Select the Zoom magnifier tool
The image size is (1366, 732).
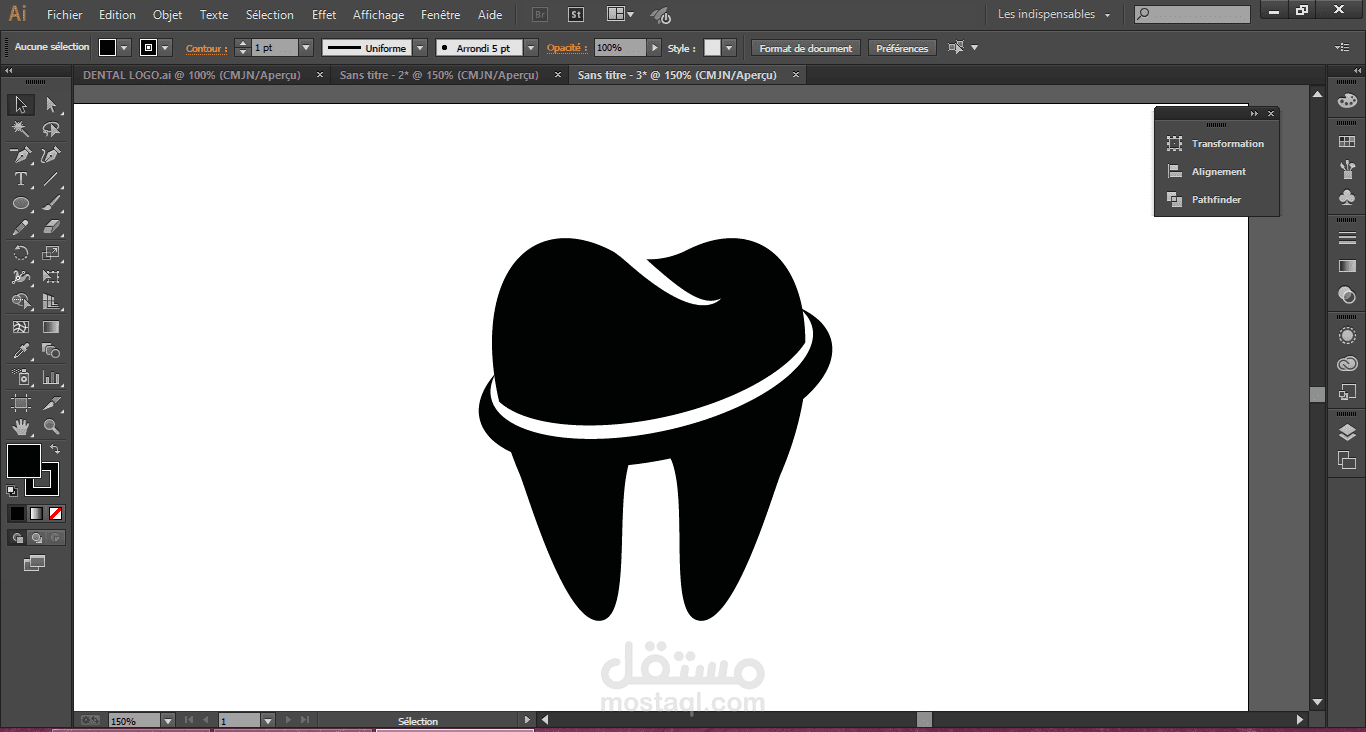click(x=51, y=427)
